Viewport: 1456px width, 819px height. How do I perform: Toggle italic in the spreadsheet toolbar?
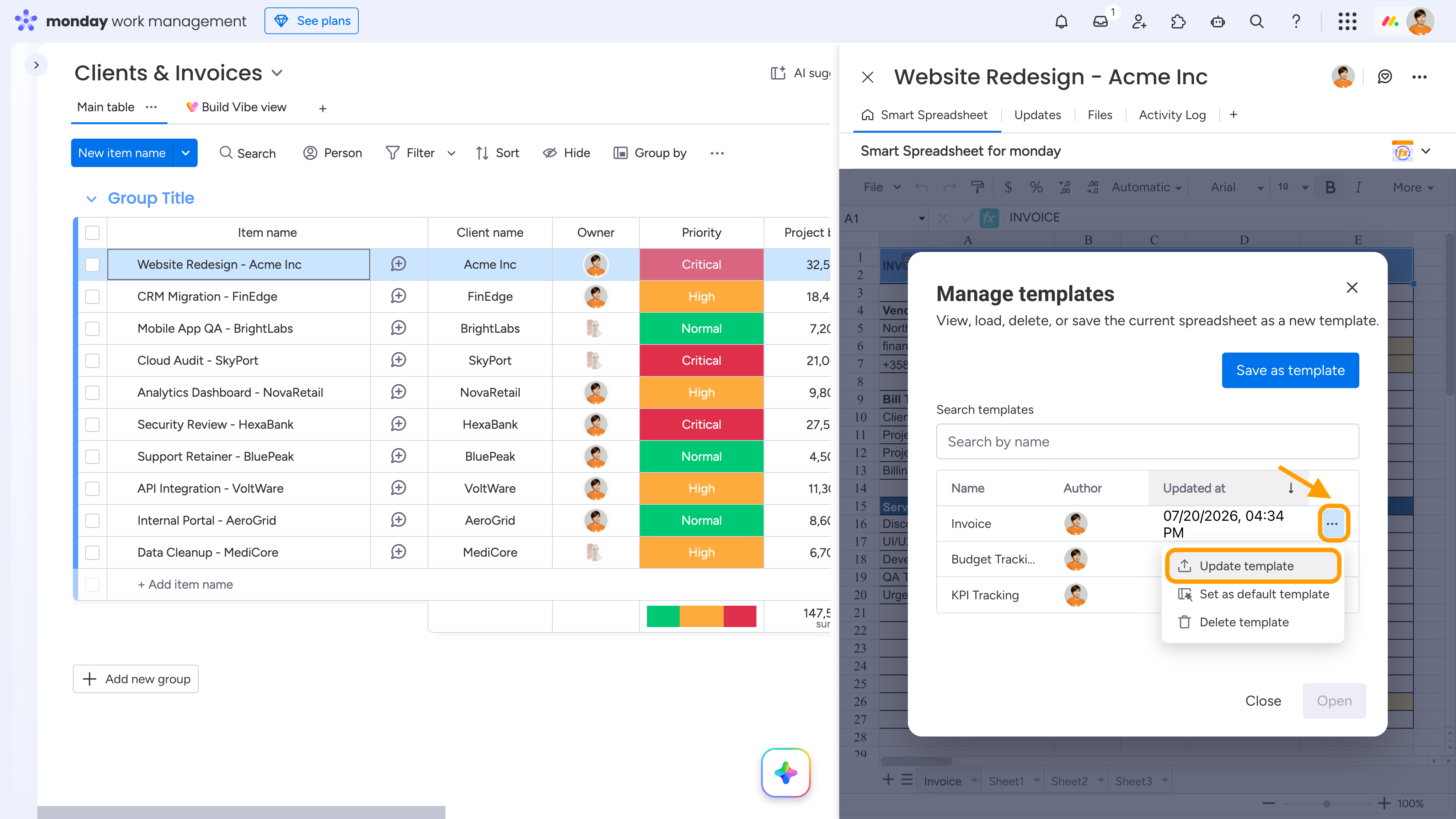(1358, 187)
